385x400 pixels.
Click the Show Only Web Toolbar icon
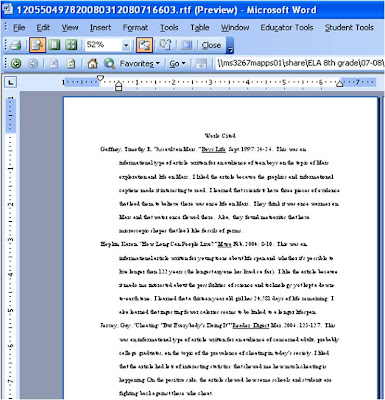201,63
